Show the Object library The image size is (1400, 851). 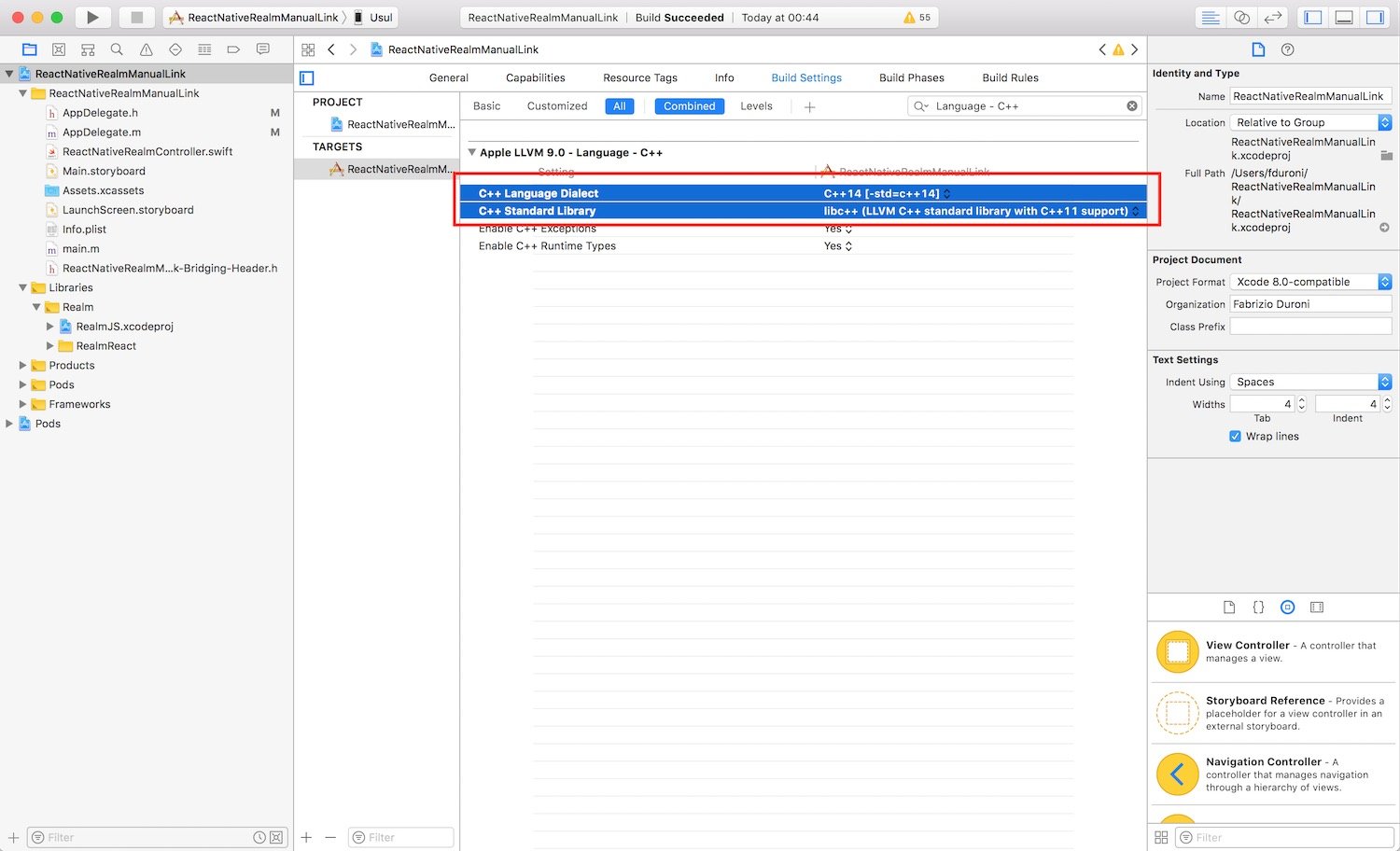[x=1287, y=607]
